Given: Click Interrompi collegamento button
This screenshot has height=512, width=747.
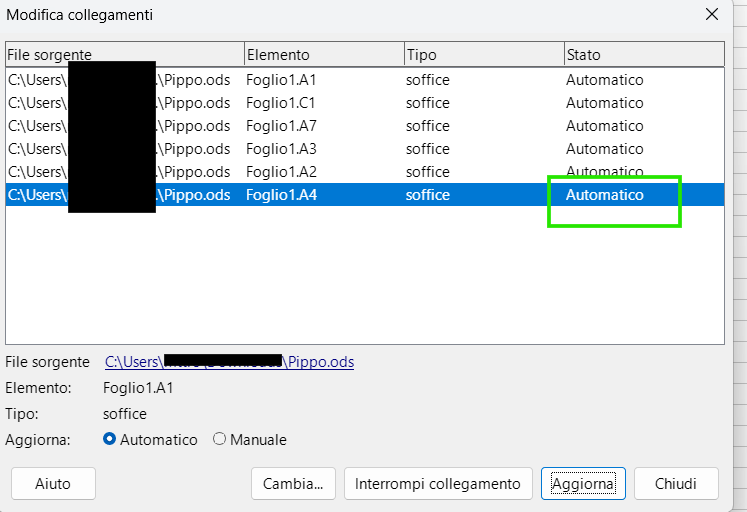Looking at the screenshot, I should pyautogui.click(x=437, y=484).
